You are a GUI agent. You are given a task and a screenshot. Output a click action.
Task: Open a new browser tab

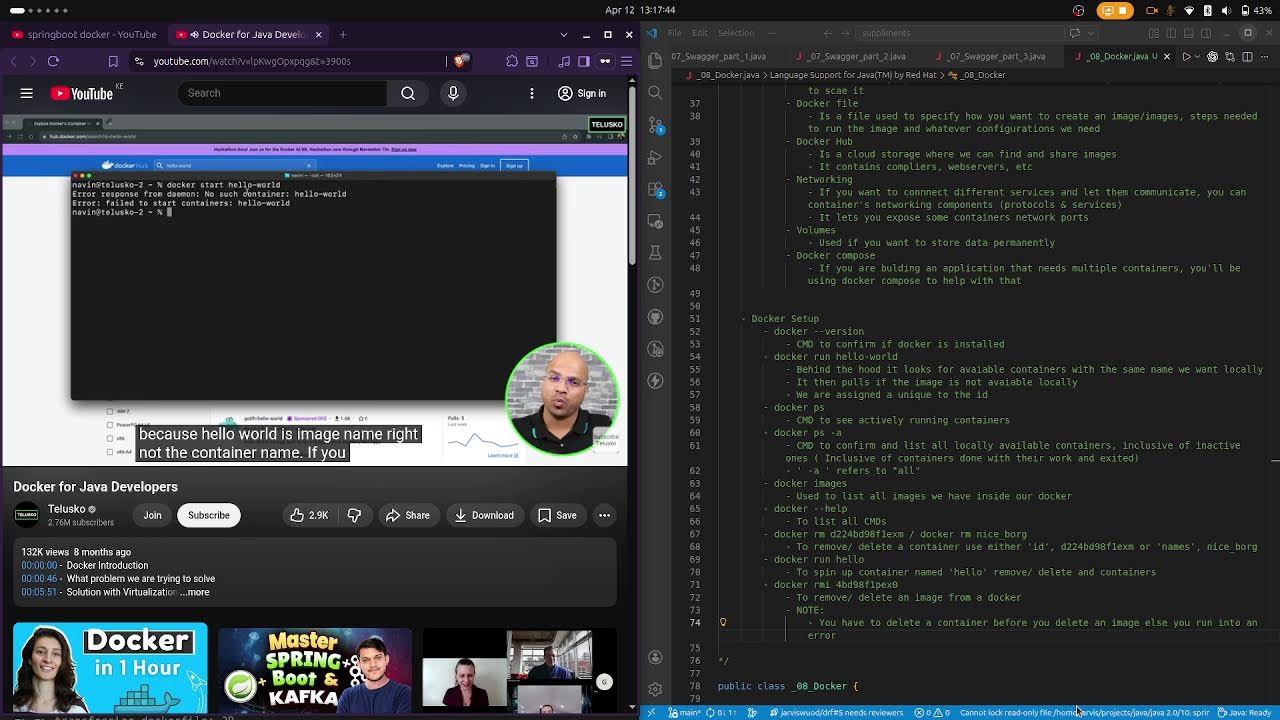click(x=343, y=34)
